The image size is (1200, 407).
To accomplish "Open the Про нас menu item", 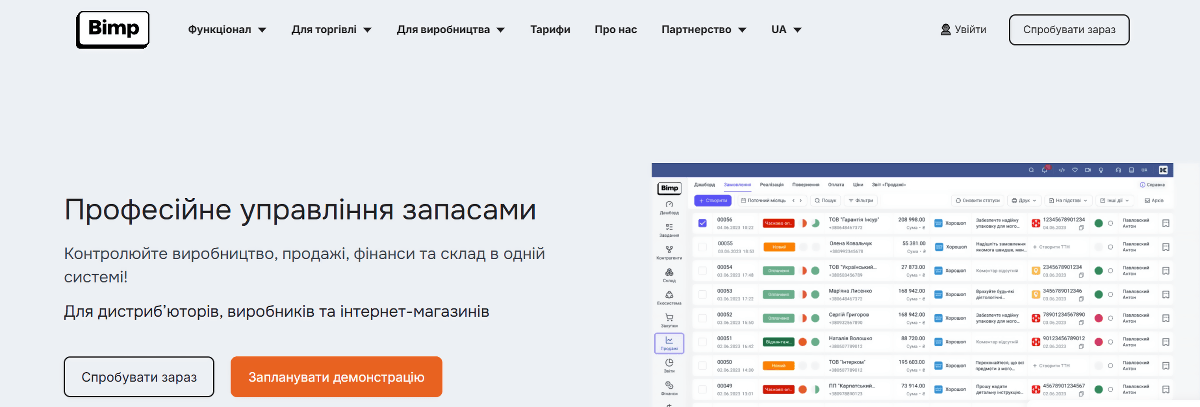I will [615, 30].
